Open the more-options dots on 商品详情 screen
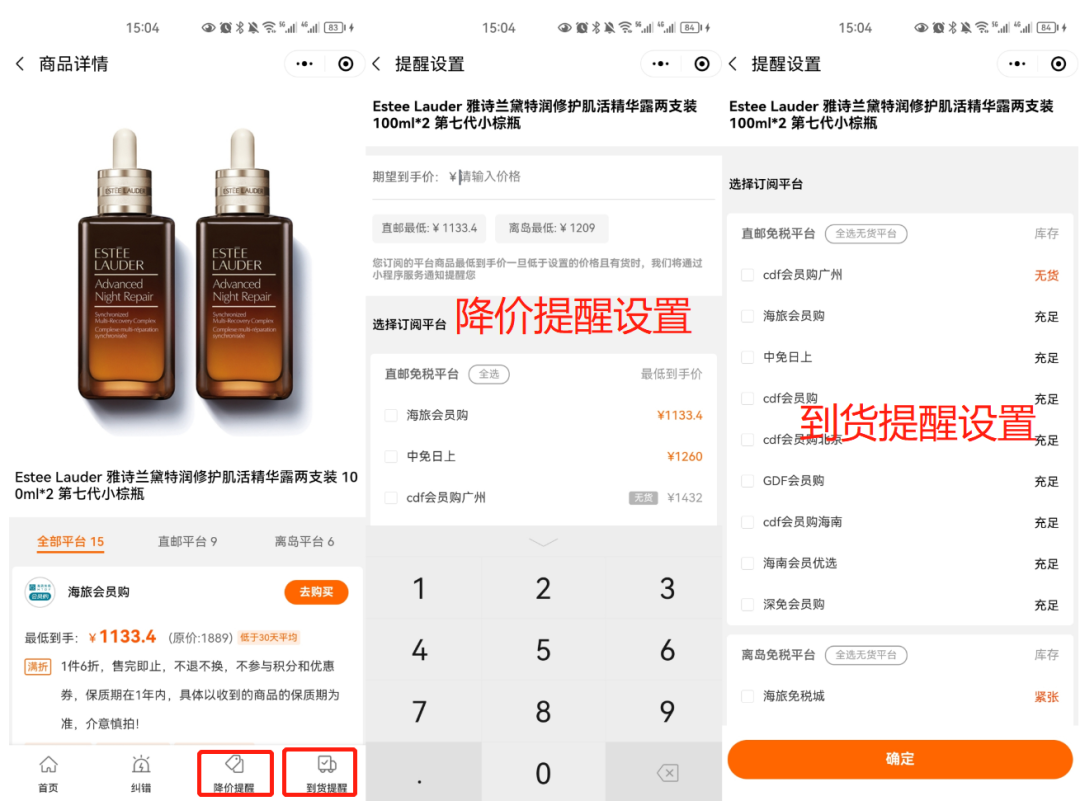The height and width of the screenshot is (801, 1080). pyautogui.click(x=304, y=64)
